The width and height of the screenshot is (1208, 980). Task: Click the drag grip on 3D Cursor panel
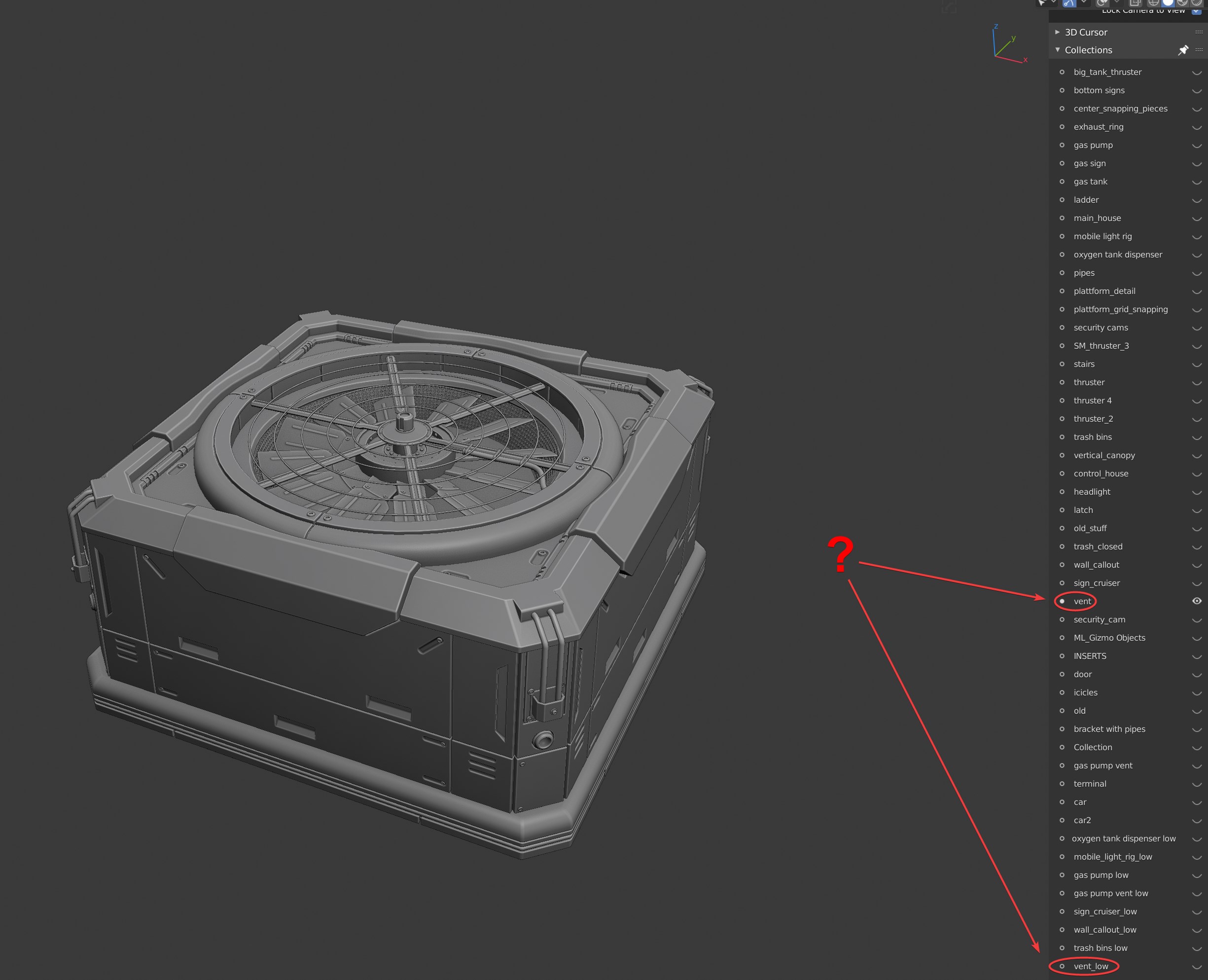pos(1199,32)
